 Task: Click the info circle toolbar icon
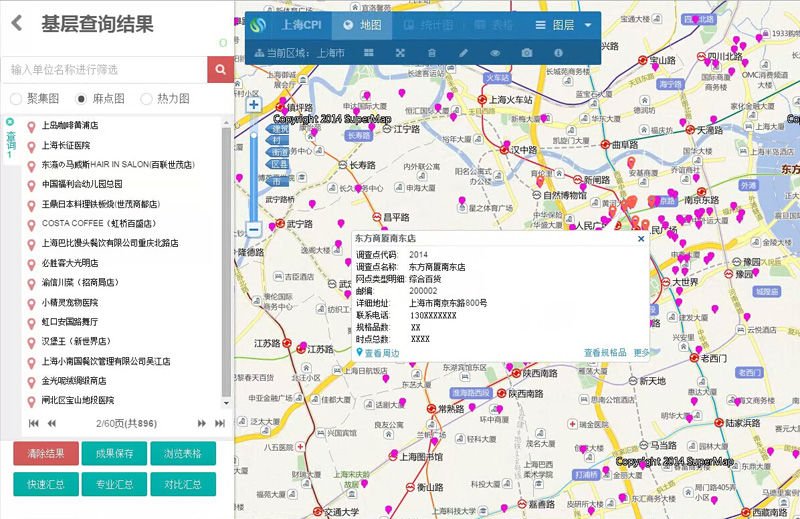click(x=558, y=53)
